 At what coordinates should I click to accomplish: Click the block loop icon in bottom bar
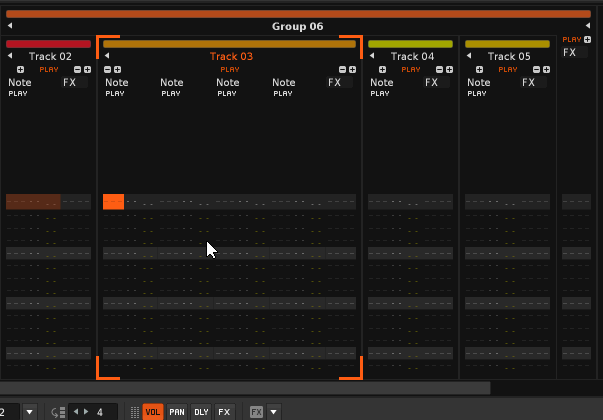point(58,412)
